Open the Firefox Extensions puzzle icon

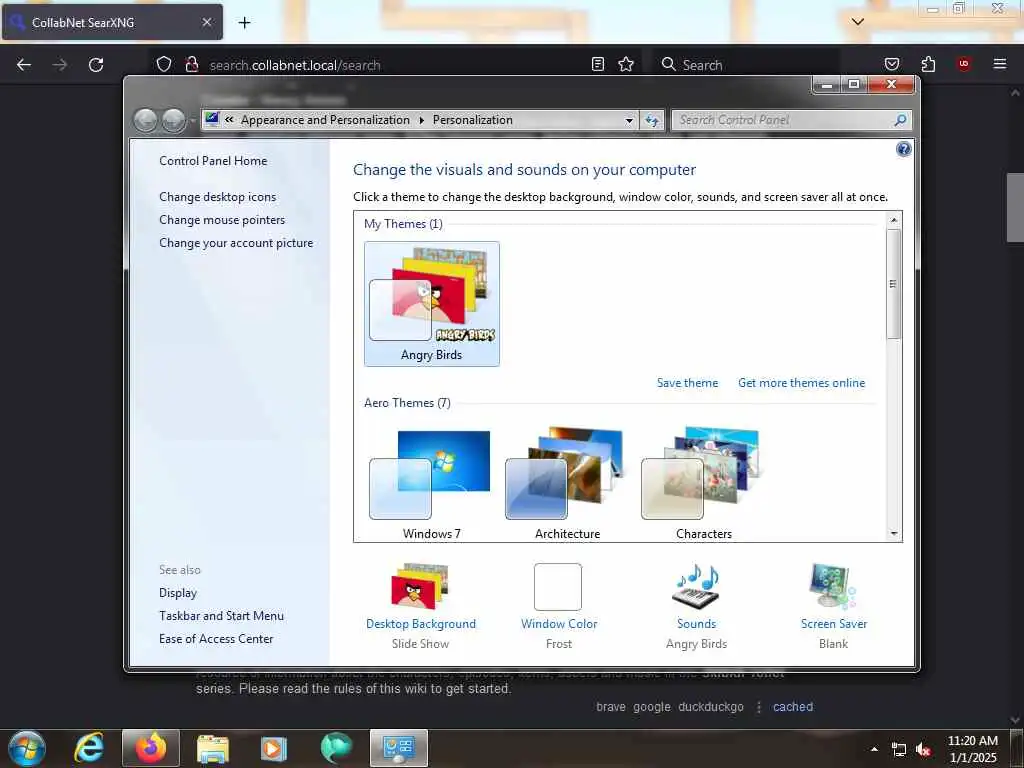click(928, 64)
